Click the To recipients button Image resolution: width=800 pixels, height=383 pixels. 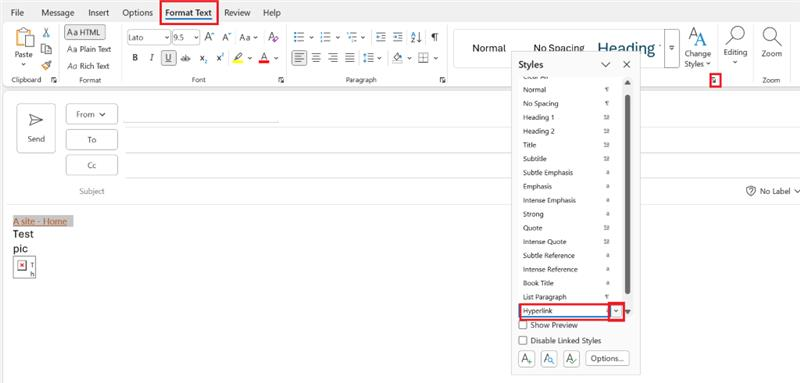click(x=92, y=140)
